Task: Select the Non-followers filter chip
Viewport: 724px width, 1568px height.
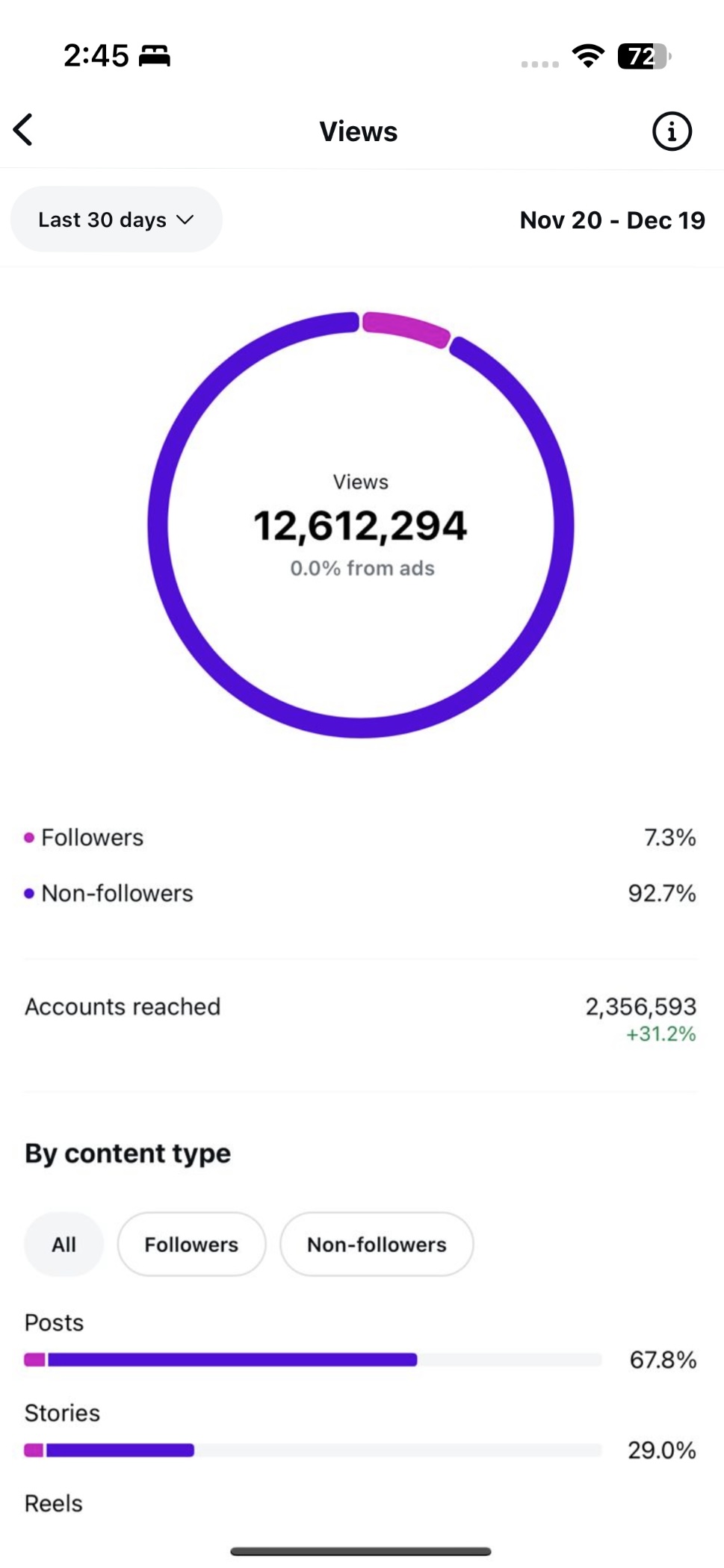Action: click(377, 1245)
